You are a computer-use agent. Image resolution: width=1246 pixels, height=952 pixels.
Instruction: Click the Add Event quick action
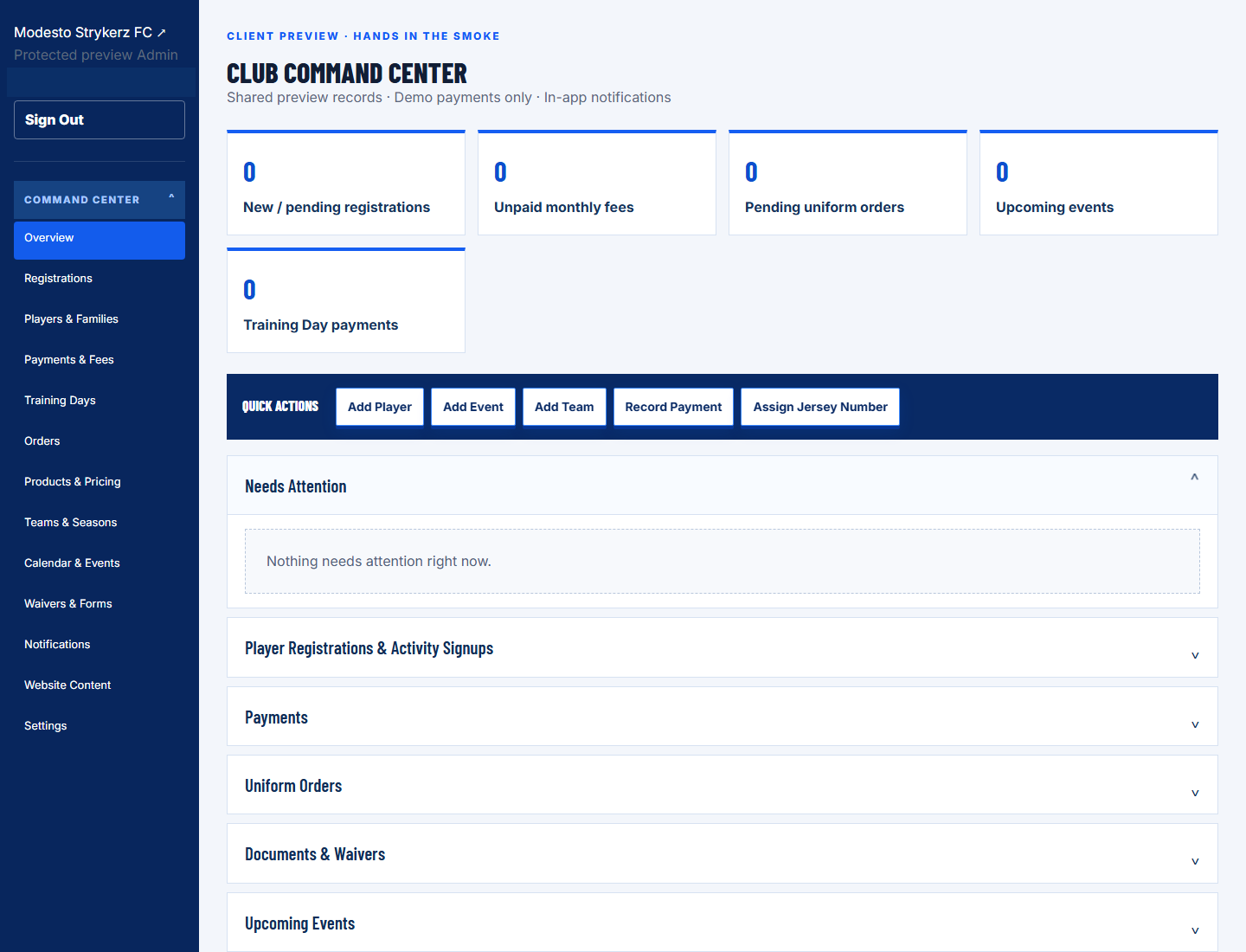coord(473,407)
